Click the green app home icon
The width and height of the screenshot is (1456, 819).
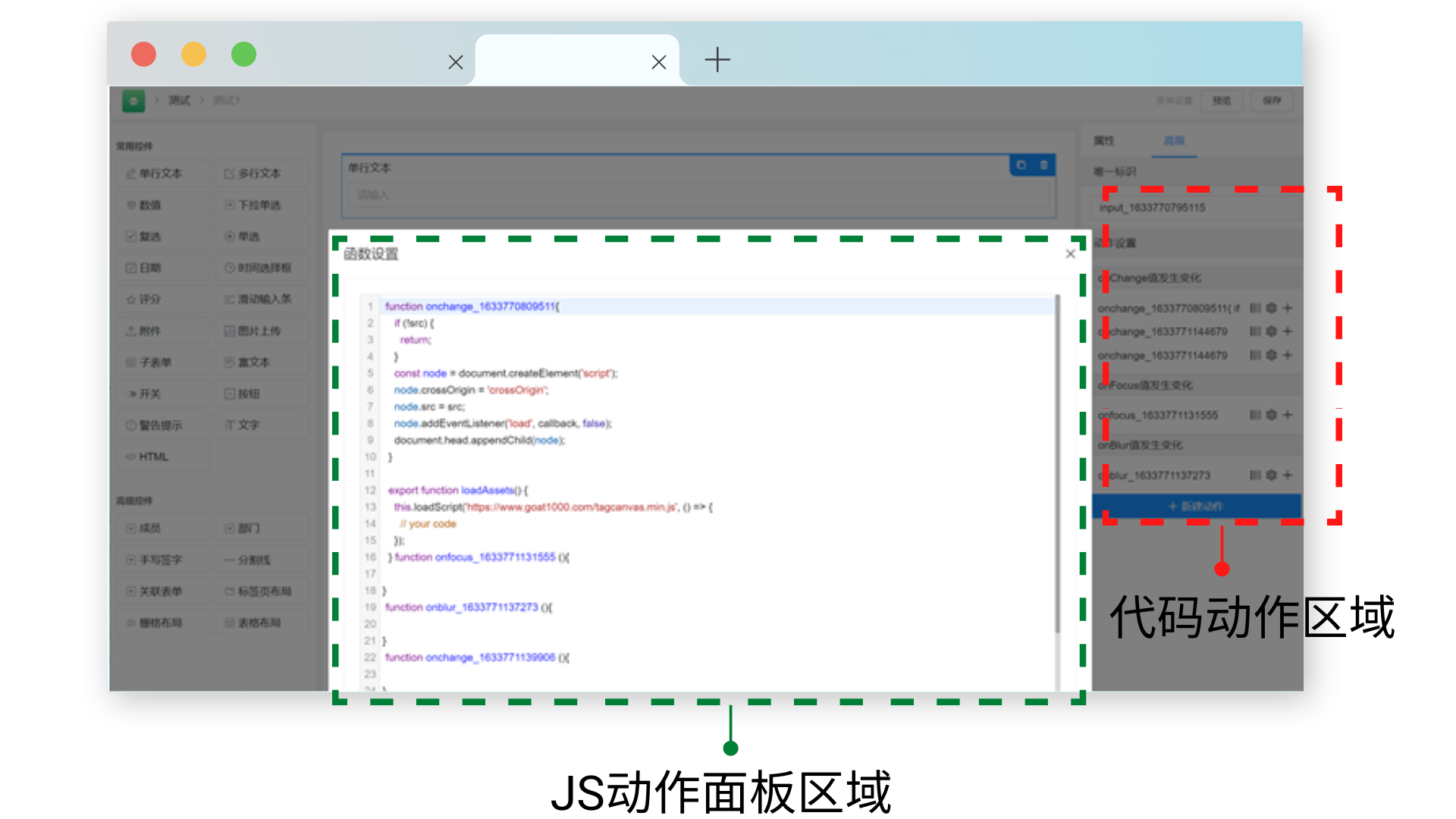coord(133,100)
